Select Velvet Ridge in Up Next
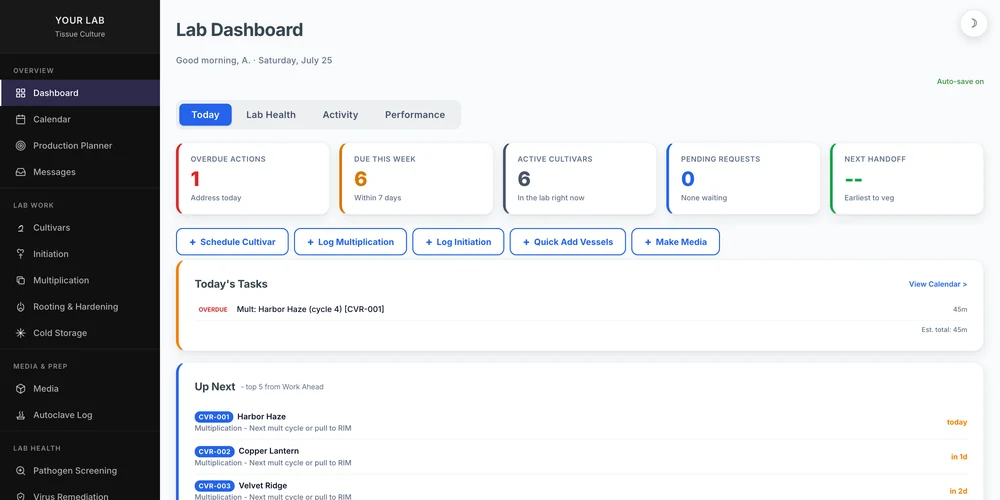Image resolution: width=1000 pixels, height=500 pixels. coord(263,485)
